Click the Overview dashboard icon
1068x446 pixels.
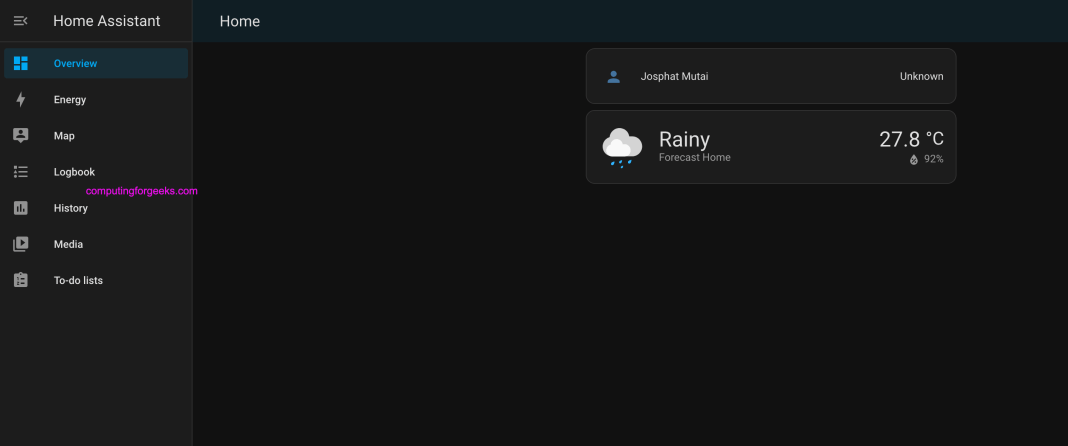[x=20, y=63]
